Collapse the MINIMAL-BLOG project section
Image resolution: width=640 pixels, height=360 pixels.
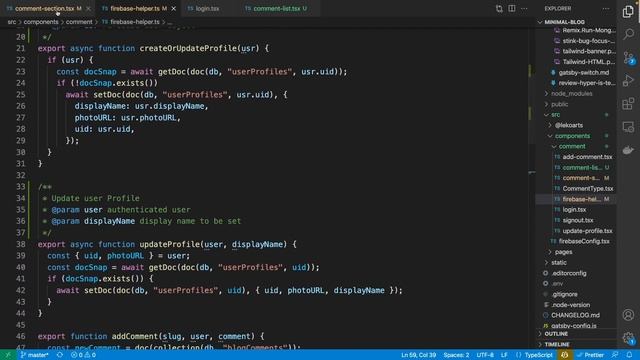[564, 22]
